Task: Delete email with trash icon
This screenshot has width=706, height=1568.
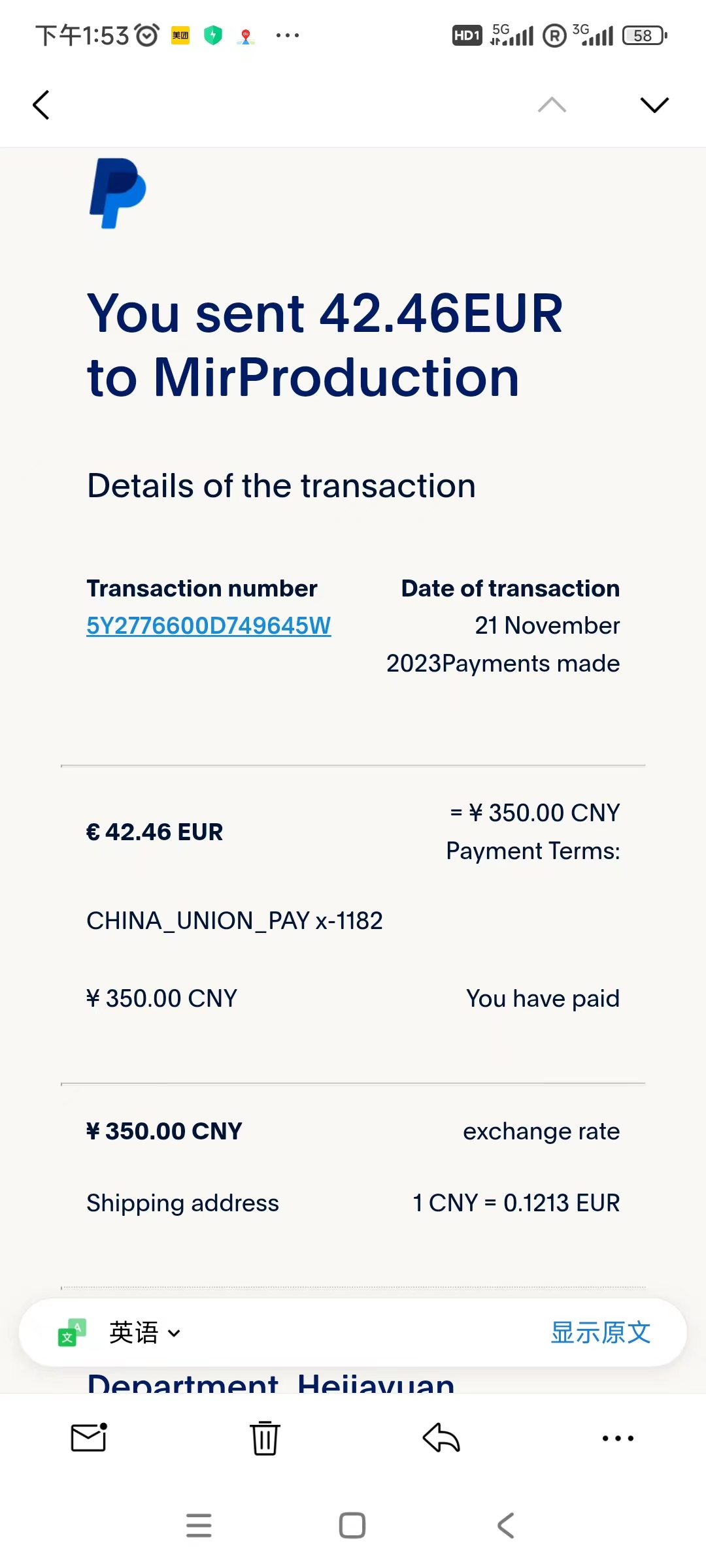Action: (265, 1437)
